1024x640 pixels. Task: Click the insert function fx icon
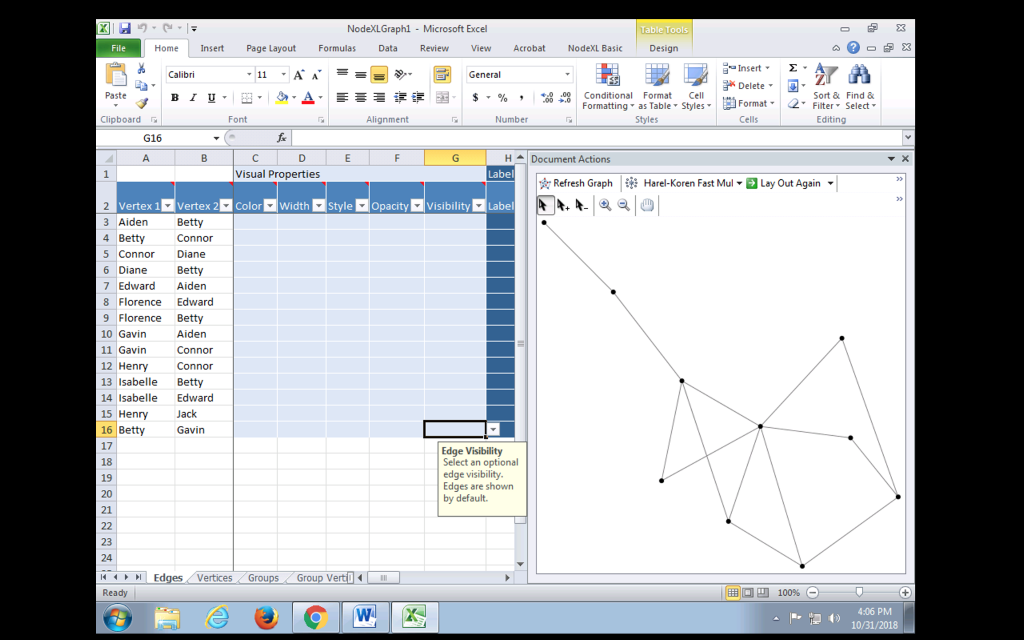(281, 138)
